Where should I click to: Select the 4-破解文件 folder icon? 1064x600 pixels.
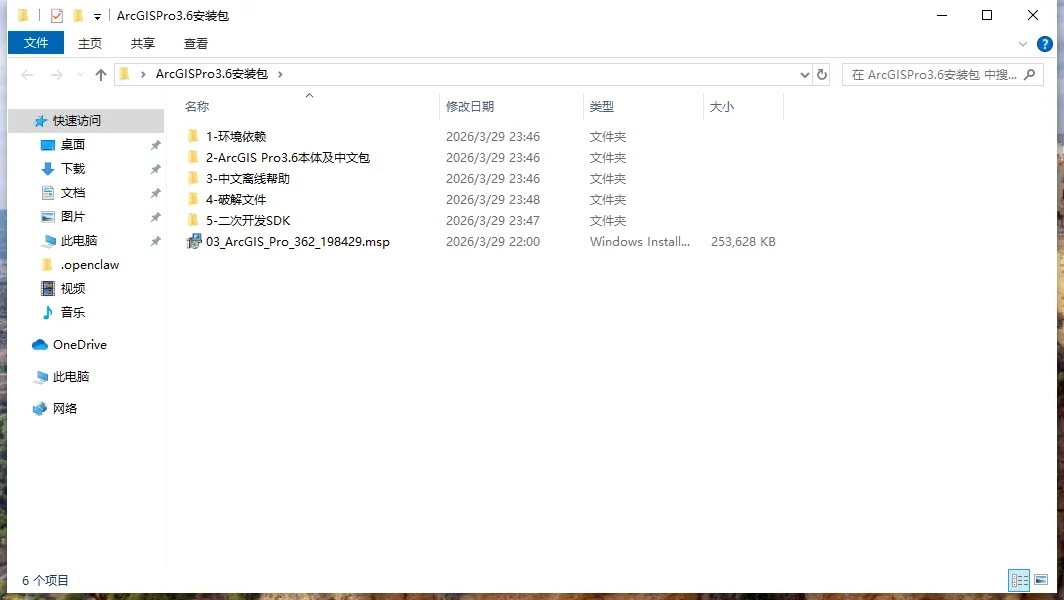coord(193,200)
